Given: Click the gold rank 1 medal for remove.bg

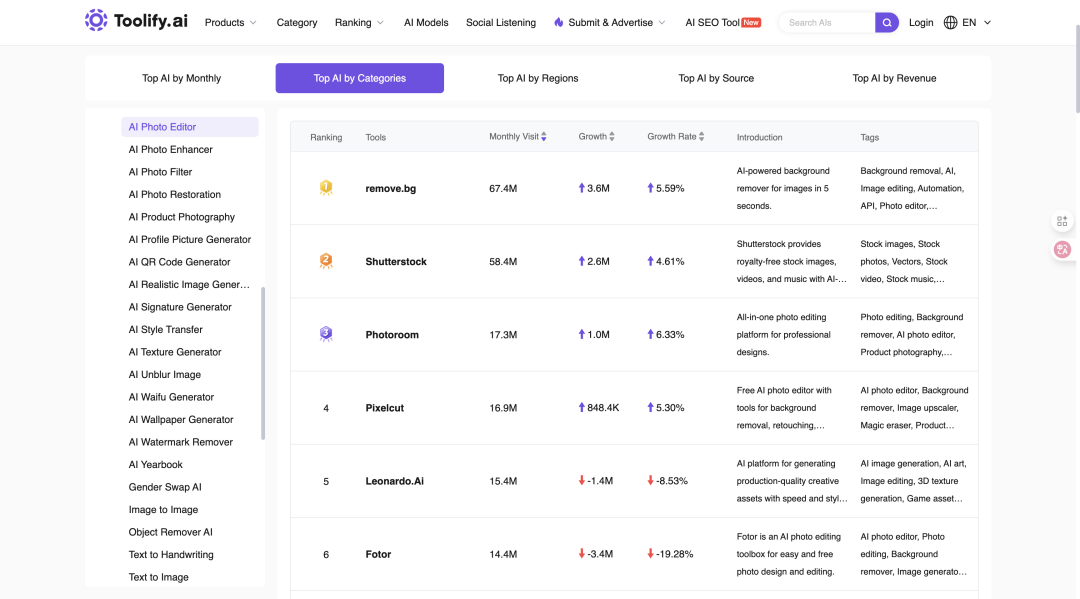Looking at the screenshot, I should pyautogui.click(x=326, y=187).
